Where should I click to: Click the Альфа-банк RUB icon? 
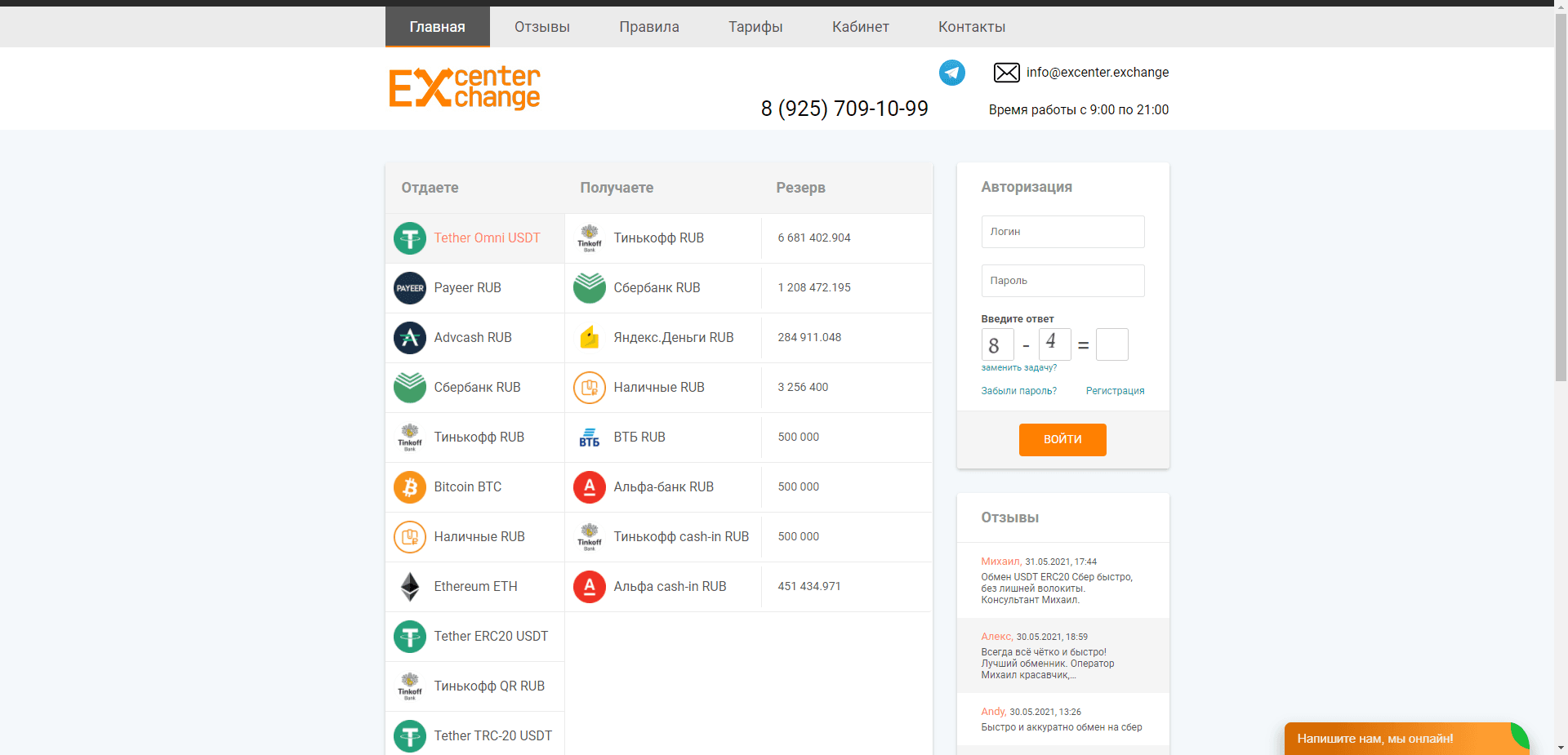point(589,486)
